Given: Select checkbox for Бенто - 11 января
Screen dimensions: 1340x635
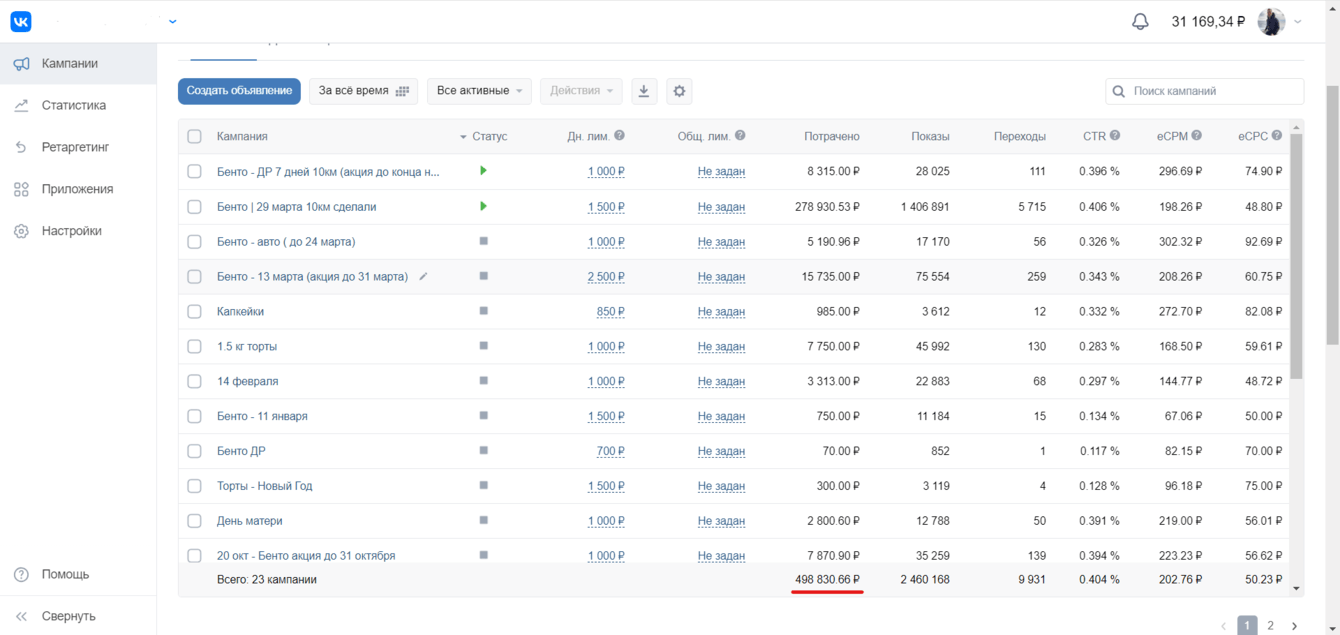Looking at the screenshot, I should click(x=194, y=416).
